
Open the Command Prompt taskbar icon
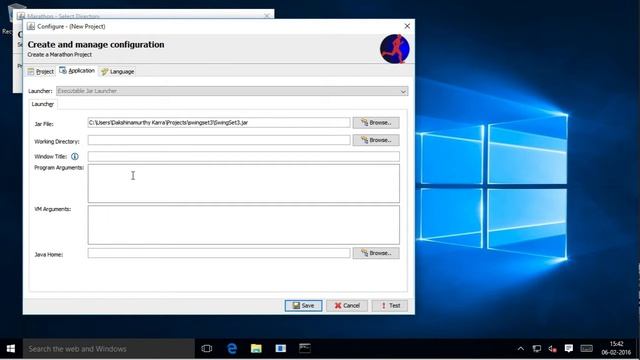(305, 349)
